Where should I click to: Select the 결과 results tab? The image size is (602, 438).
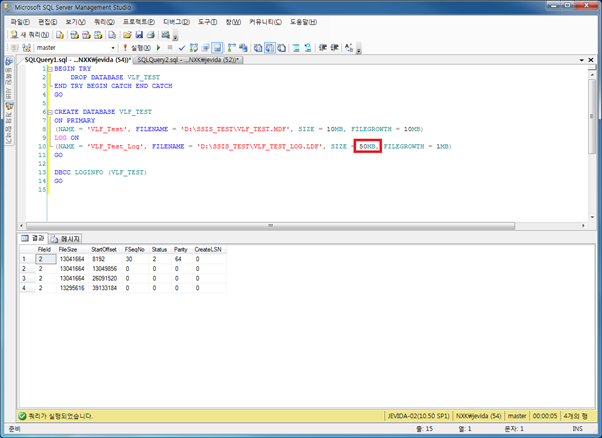[x=33, y=238]
